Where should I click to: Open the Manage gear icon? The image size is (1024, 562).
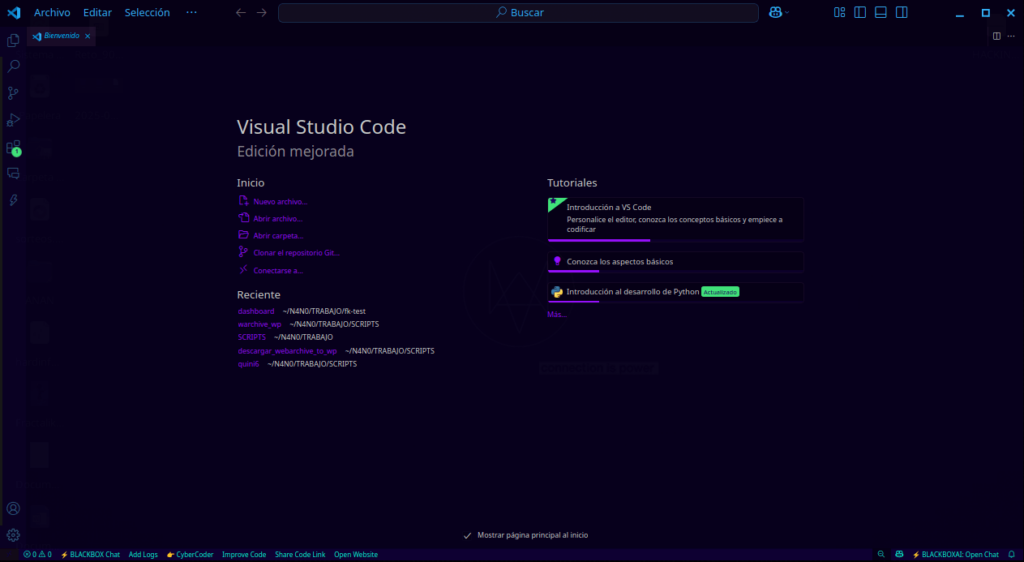13,535
